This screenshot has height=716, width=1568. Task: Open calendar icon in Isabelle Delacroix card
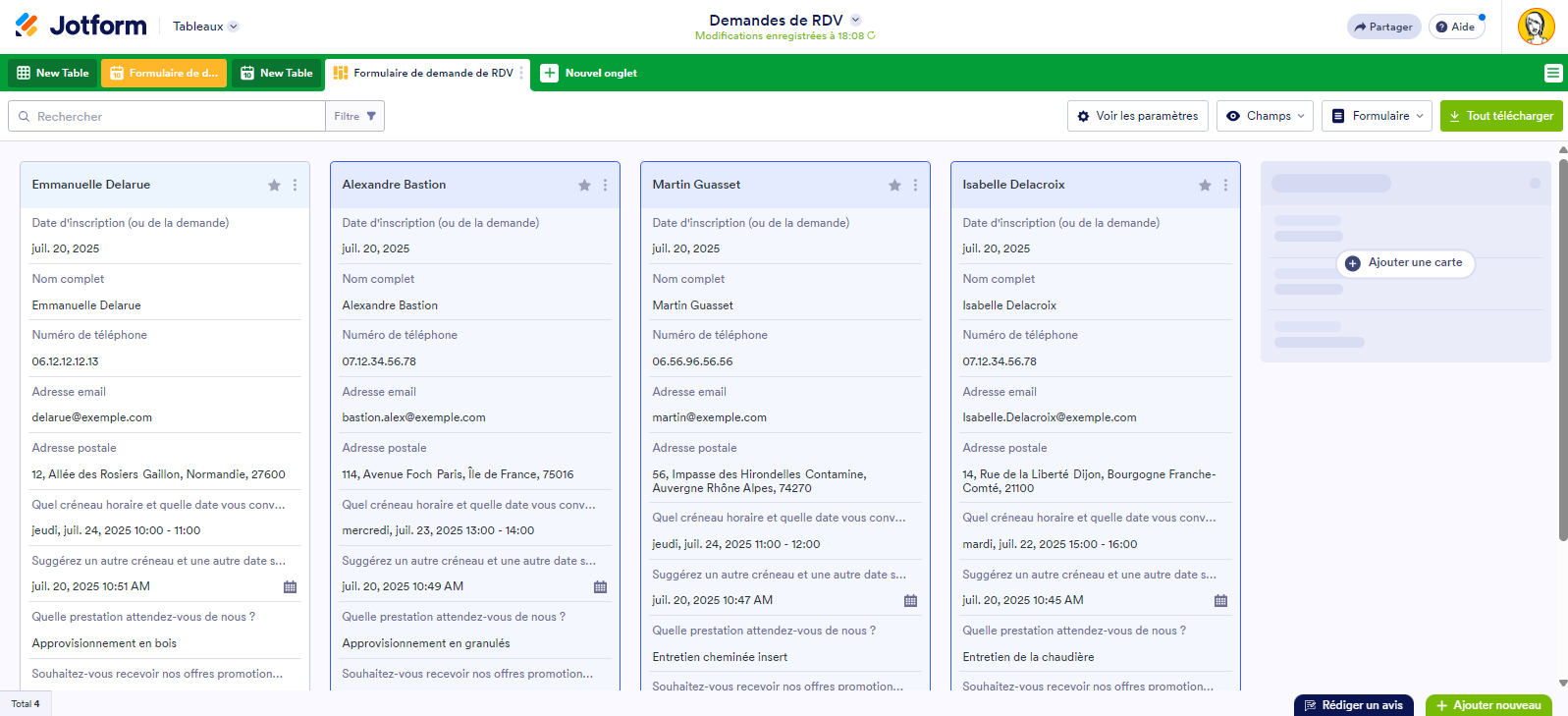tap(1220, 601)
